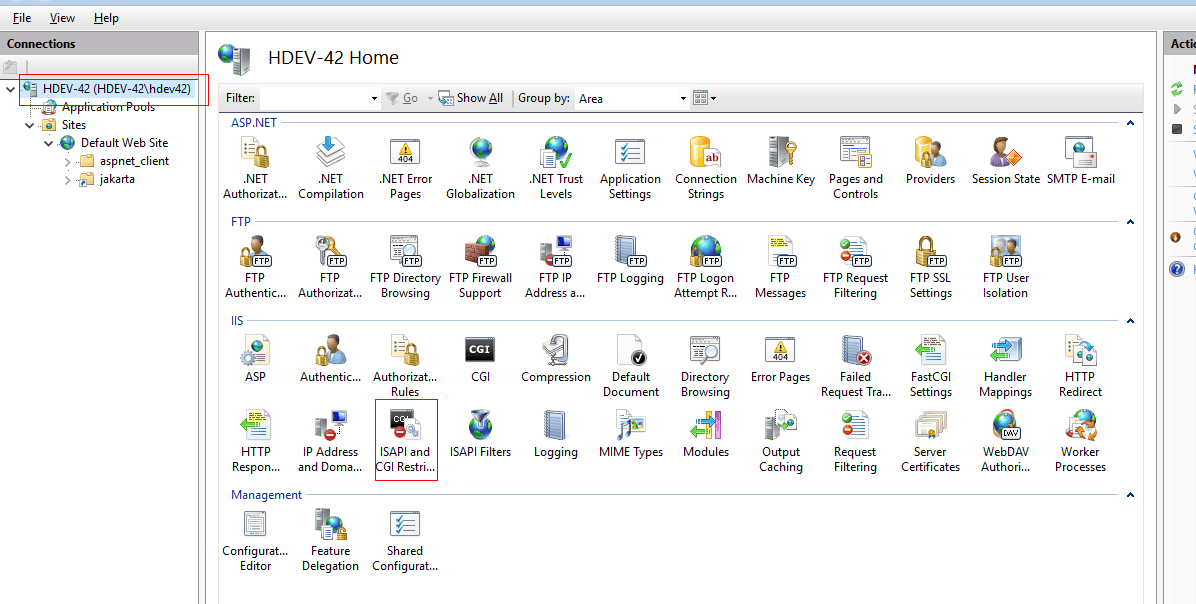This screenshot has height=604, width=1196.
Task: Open the Help menu
Action: coord(107,18)
